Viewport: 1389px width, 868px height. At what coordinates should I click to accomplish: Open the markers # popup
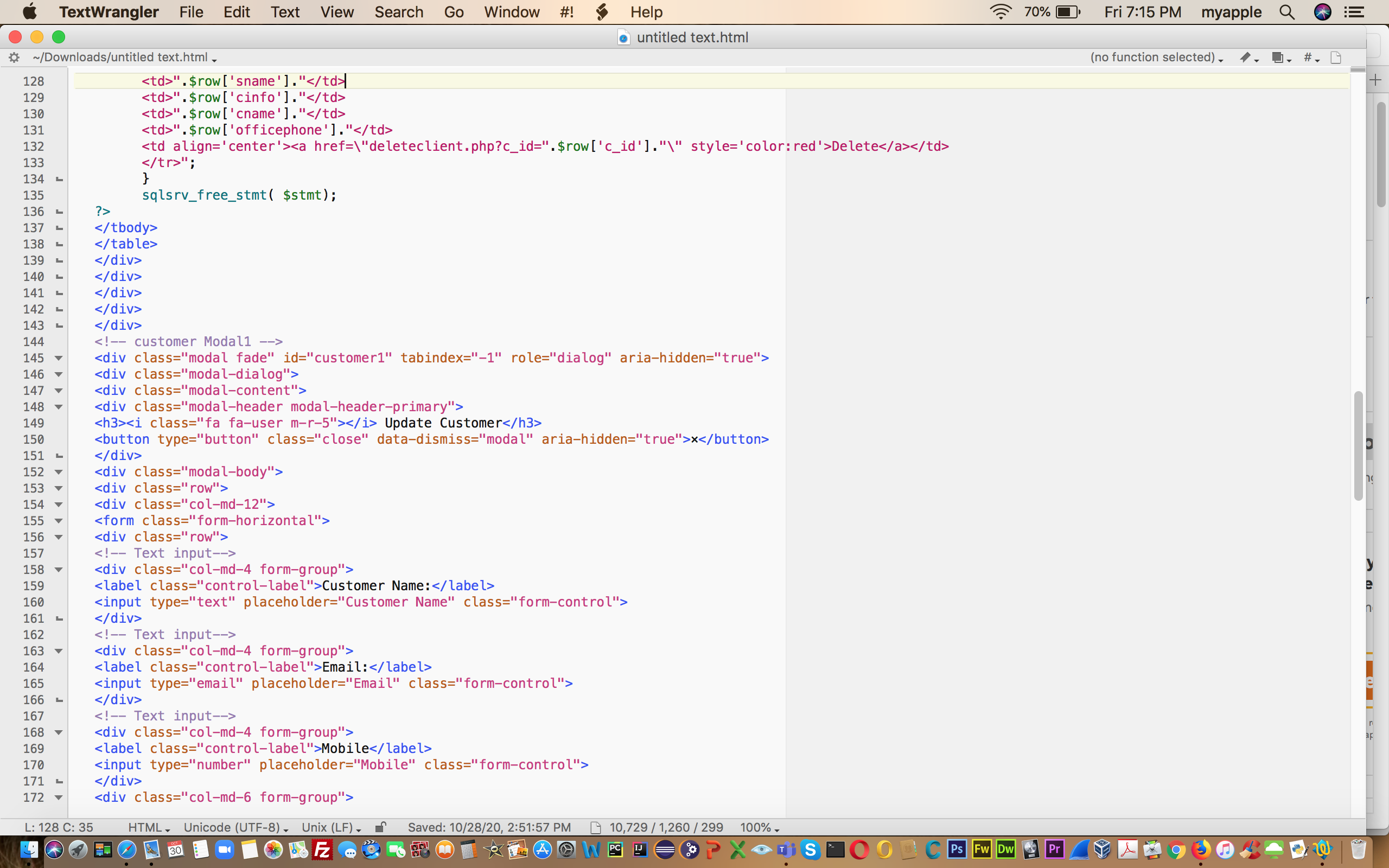coord(1311,58)
